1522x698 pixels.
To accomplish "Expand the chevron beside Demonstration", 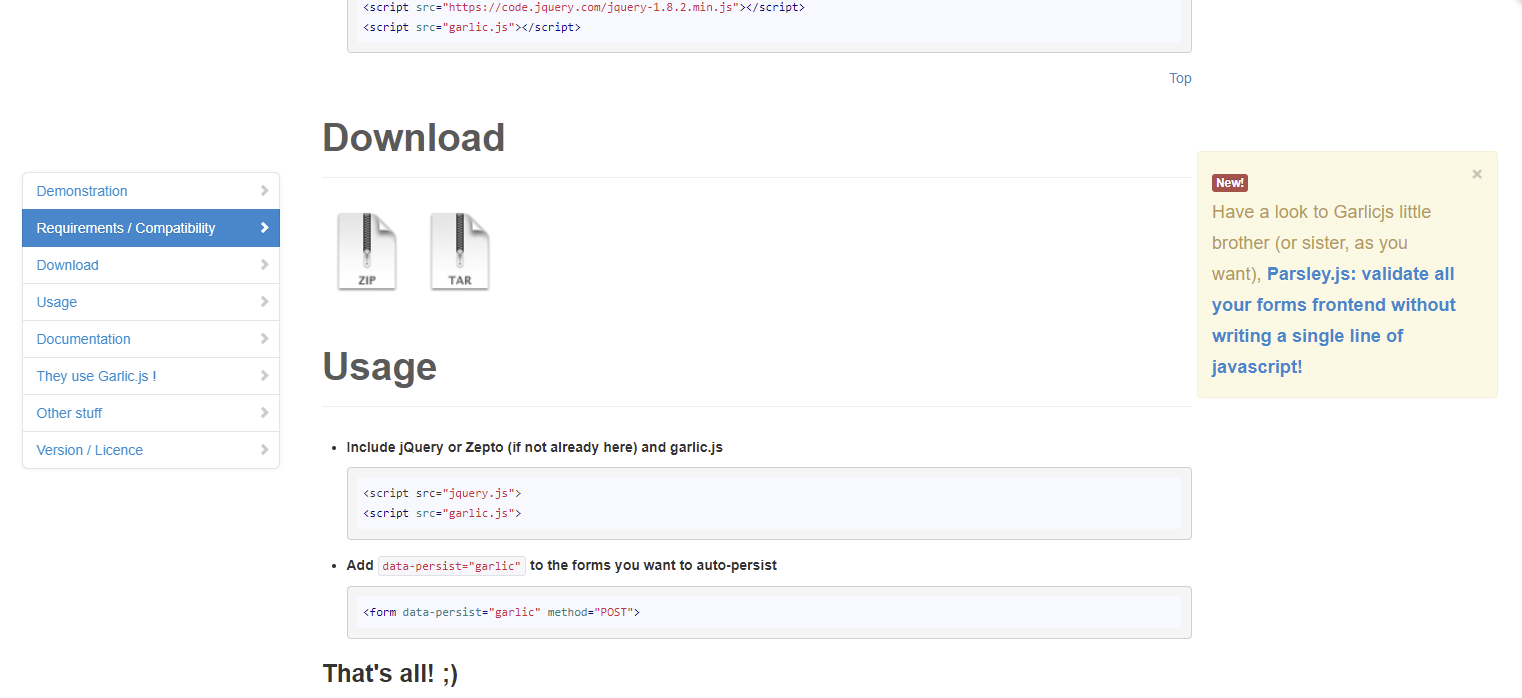I will click(264, 190).
